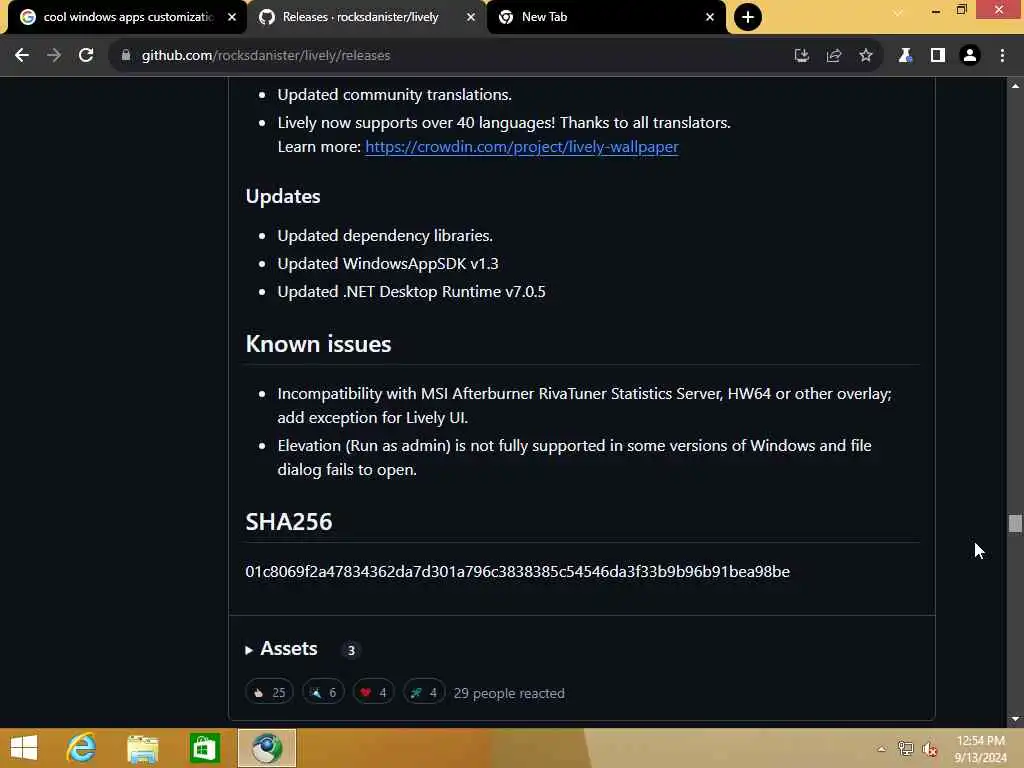
Task: Click 'Lively now supports over 40 languages' text
Action: 504,122
